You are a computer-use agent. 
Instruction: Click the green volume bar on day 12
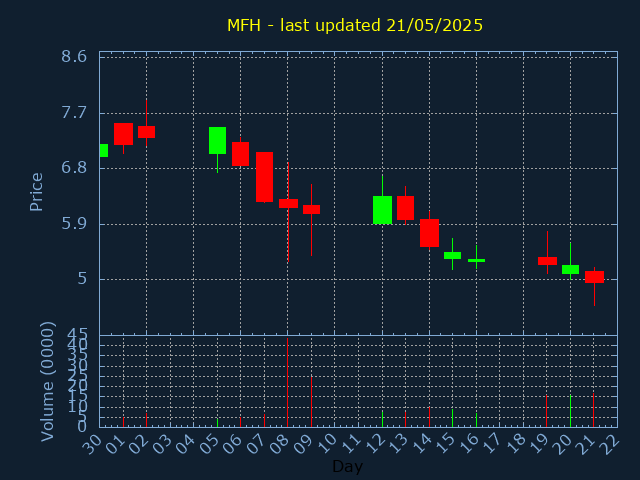click(x=382, y=419)
